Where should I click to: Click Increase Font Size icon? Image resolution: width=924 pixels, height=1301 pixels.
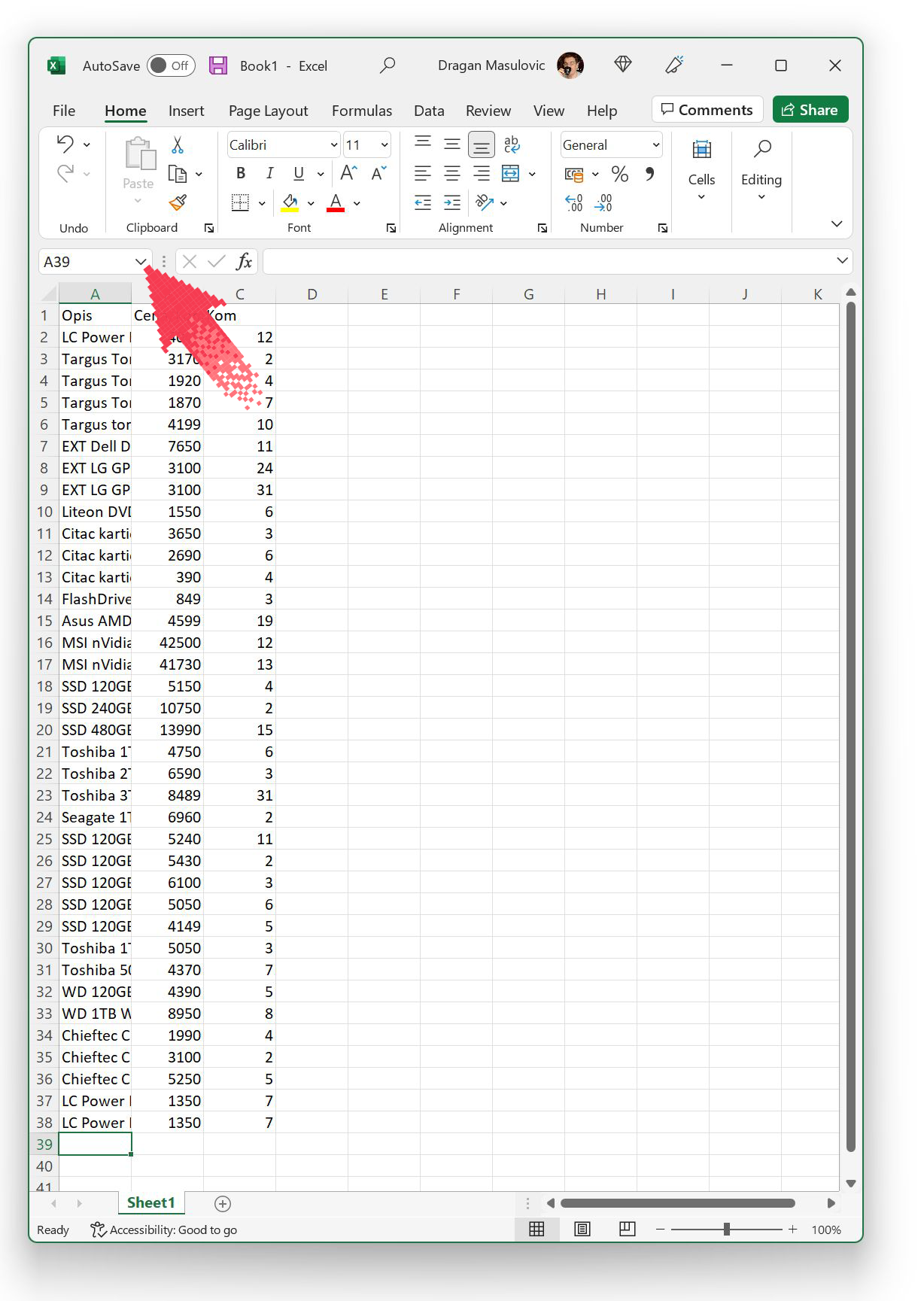point(348,174)
